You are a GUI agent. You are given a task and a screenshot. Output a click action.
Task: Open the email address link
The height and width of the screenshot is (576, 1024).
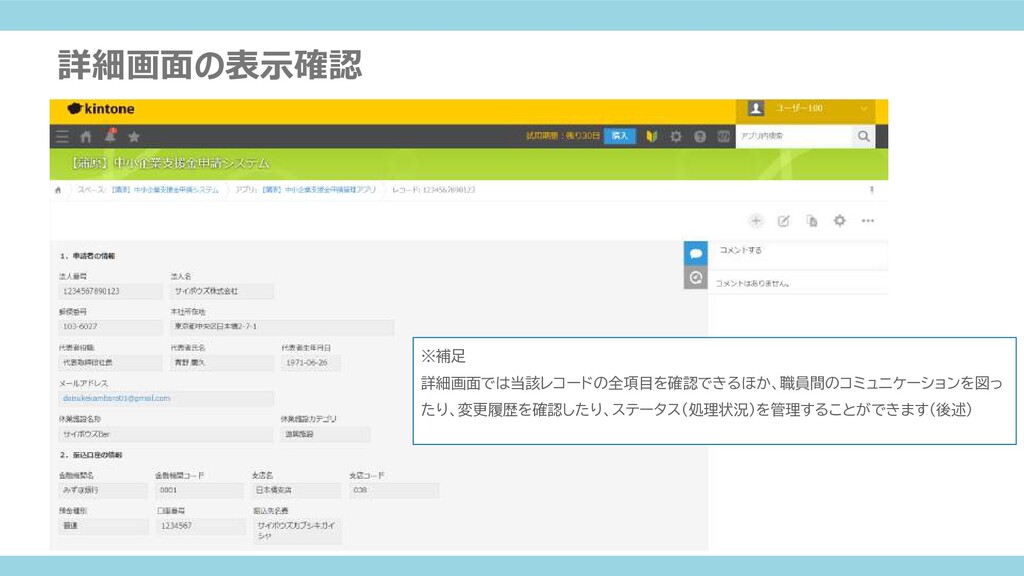tap(116, 398)
